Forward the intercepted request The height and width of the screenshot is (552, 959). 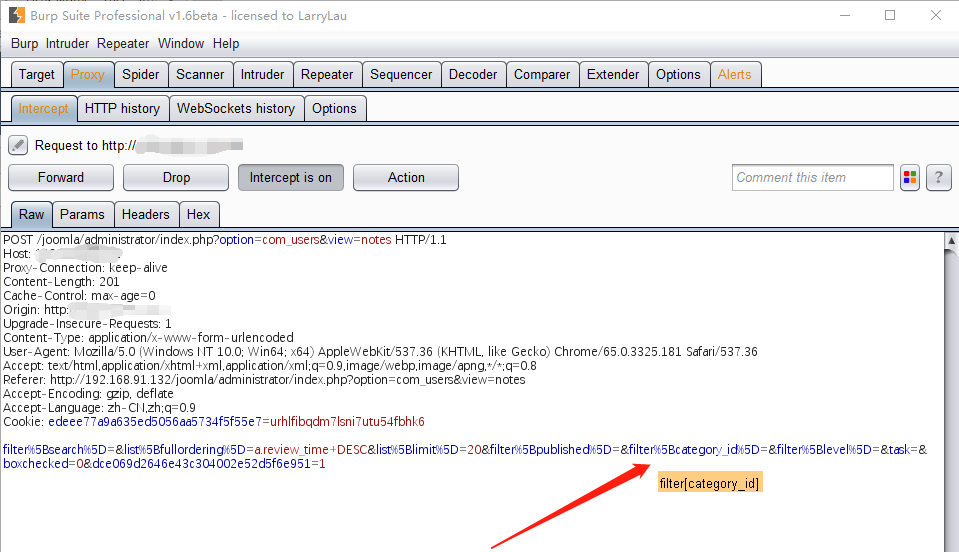(x=61, y=178)
